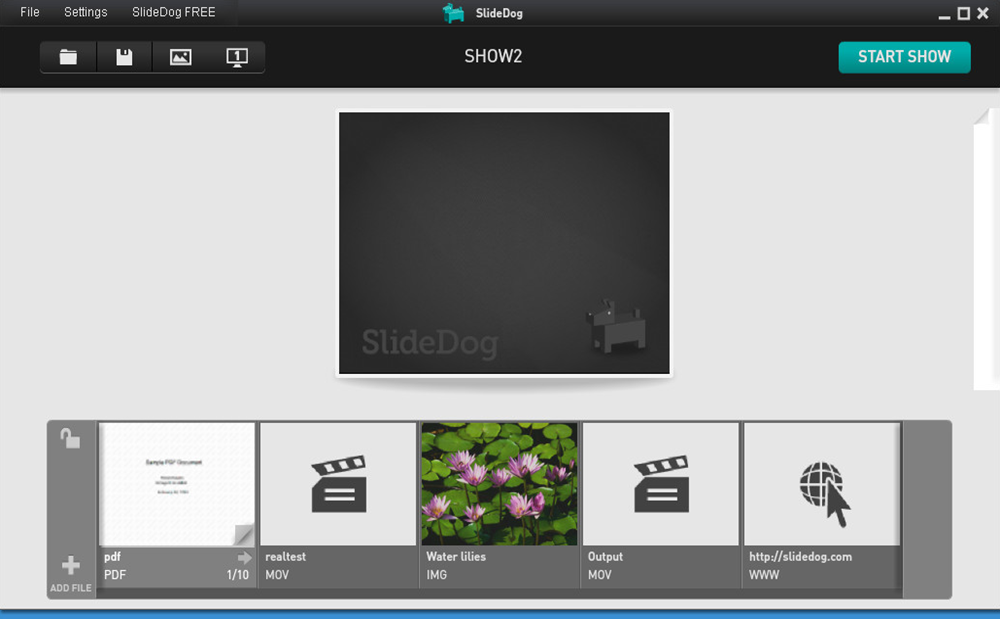This screenshot has height=619, width=1000.
Task: Toggle the playlist lock icon
Action: tap(70, 438)
